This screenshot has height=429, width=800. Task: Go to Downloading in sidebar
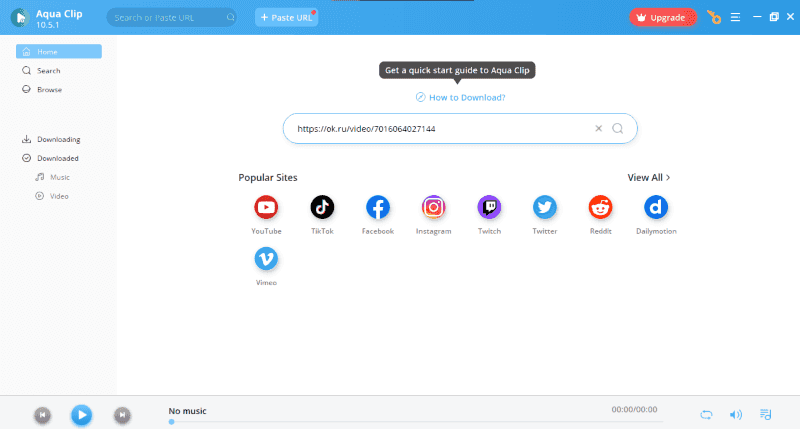(58, 139)
